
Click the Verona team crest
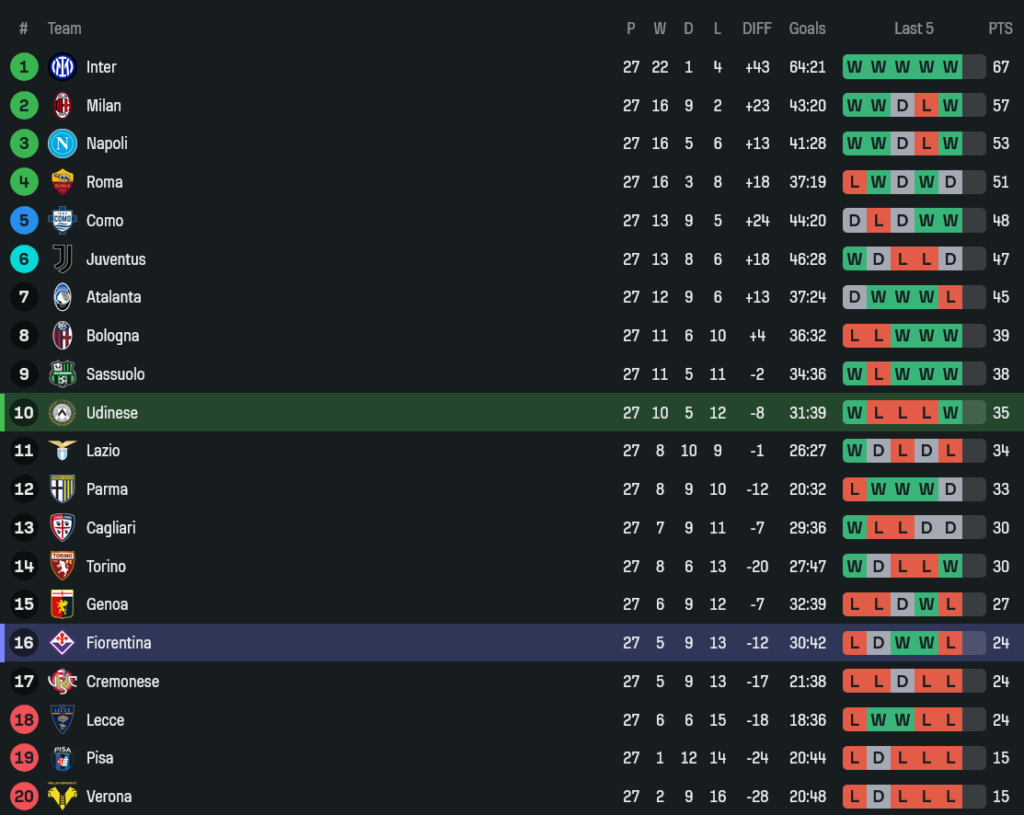coord(62,797)
